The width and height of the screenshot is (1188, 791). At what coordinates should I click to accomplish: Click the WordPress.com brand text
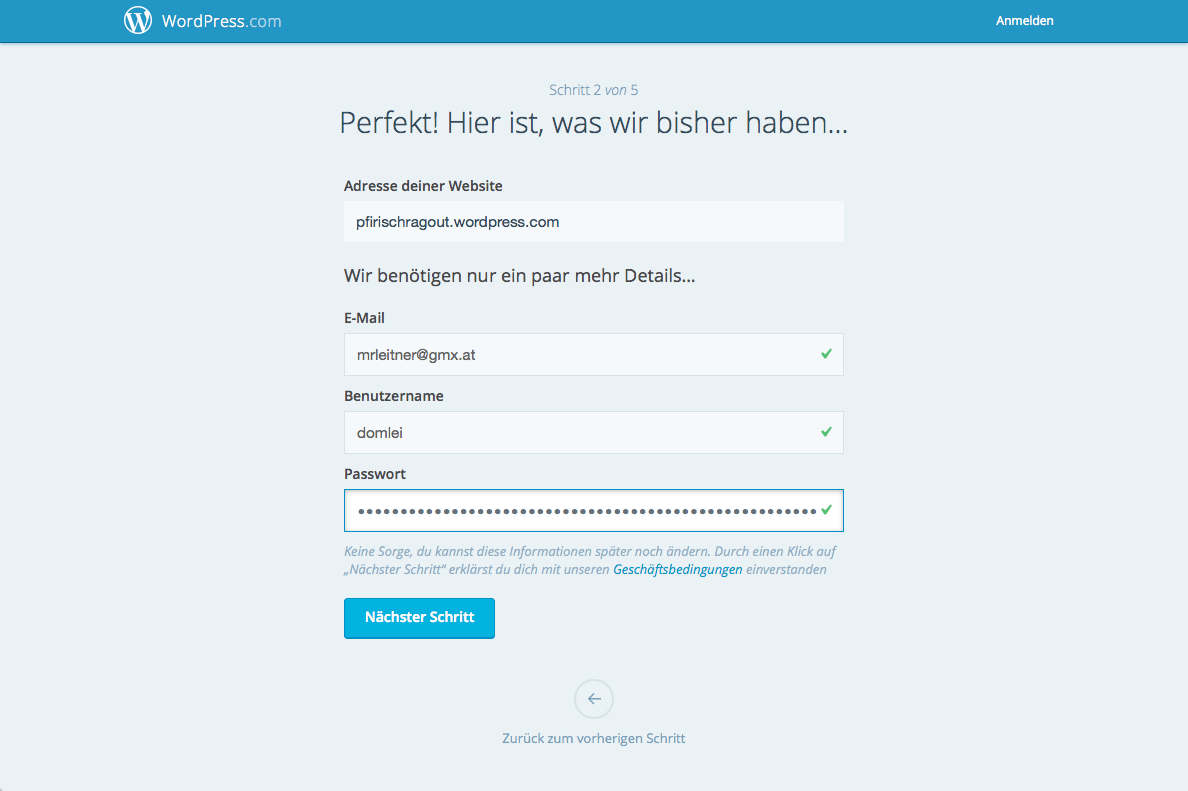click(x=221, y=21)
